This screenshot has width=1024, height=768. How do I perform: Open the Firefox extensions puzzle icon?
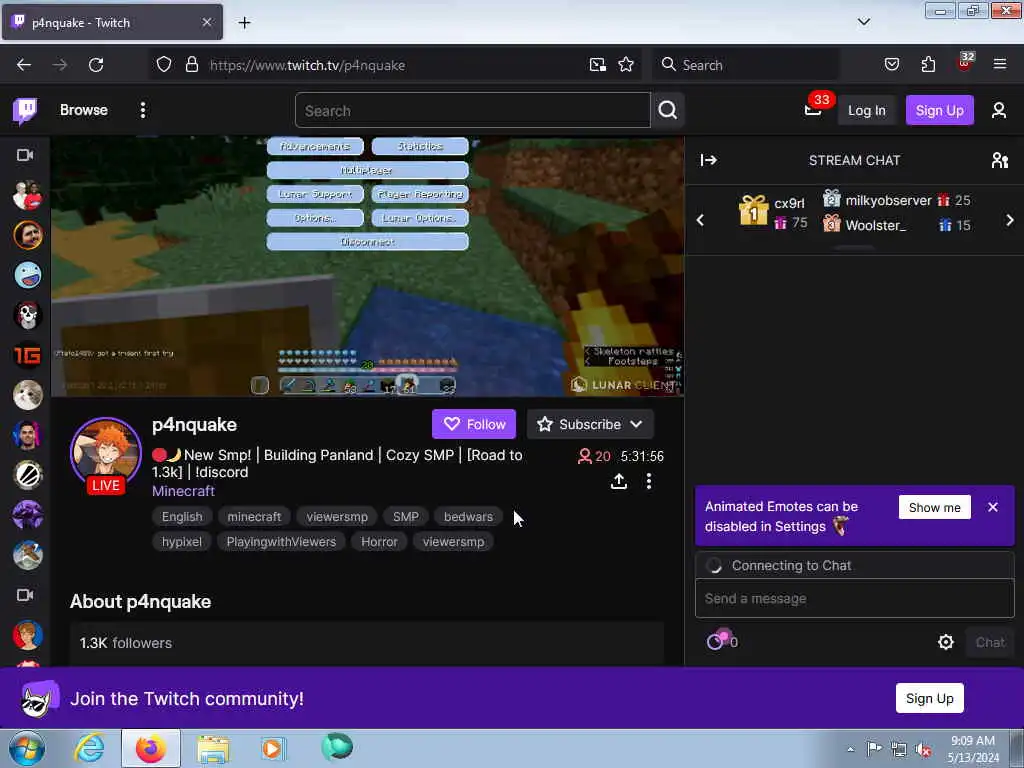pyautogui.click(x=928, y=65)
